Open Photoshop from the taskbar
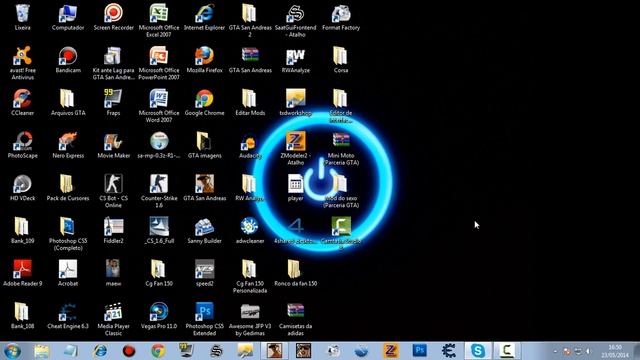Image resolution: width=640 pixels, height=360 pixels. [419, 351]
